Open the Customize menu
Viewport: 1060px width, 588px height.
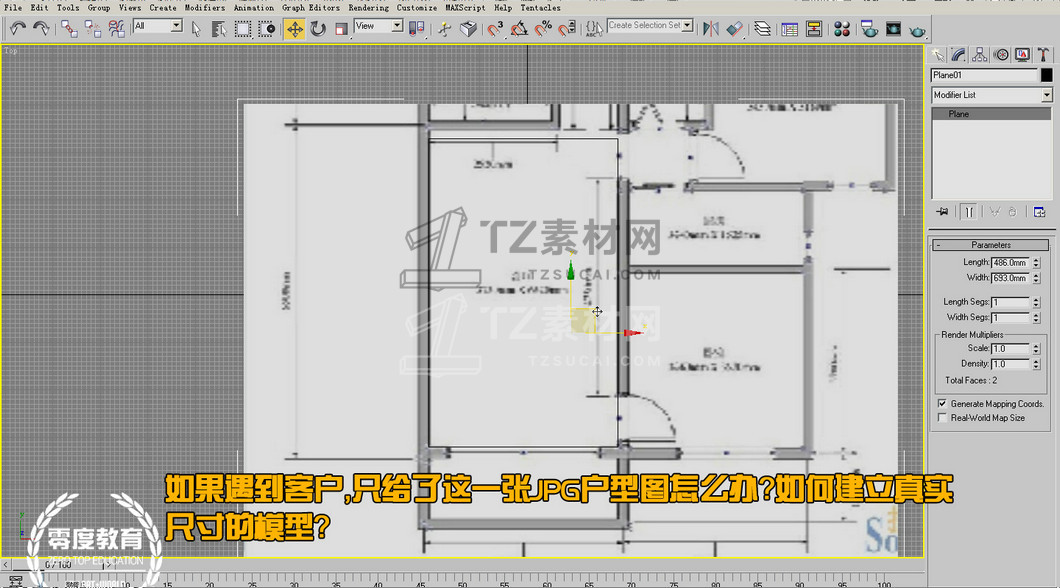[x=416, y=7]
